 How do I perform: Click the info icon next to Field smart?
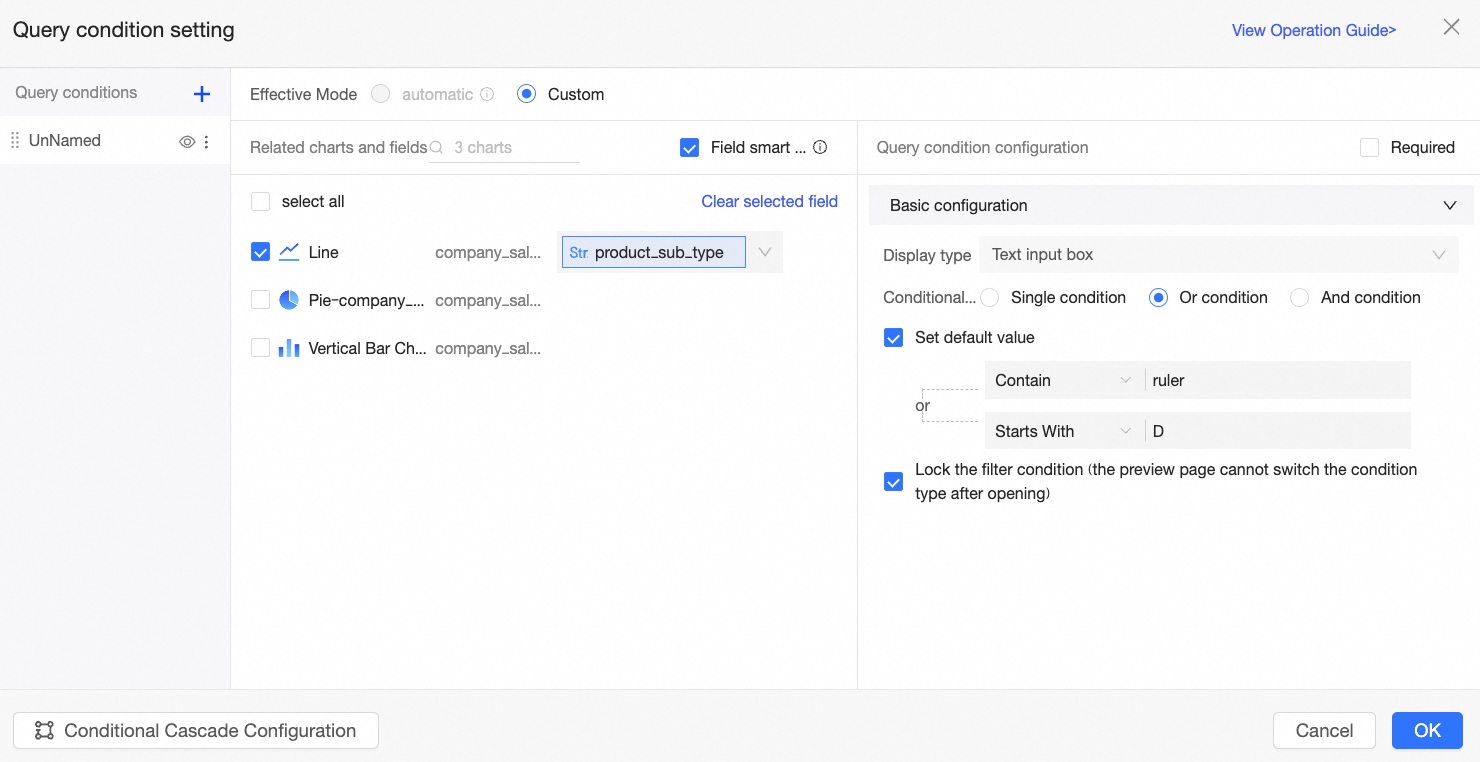820,147
